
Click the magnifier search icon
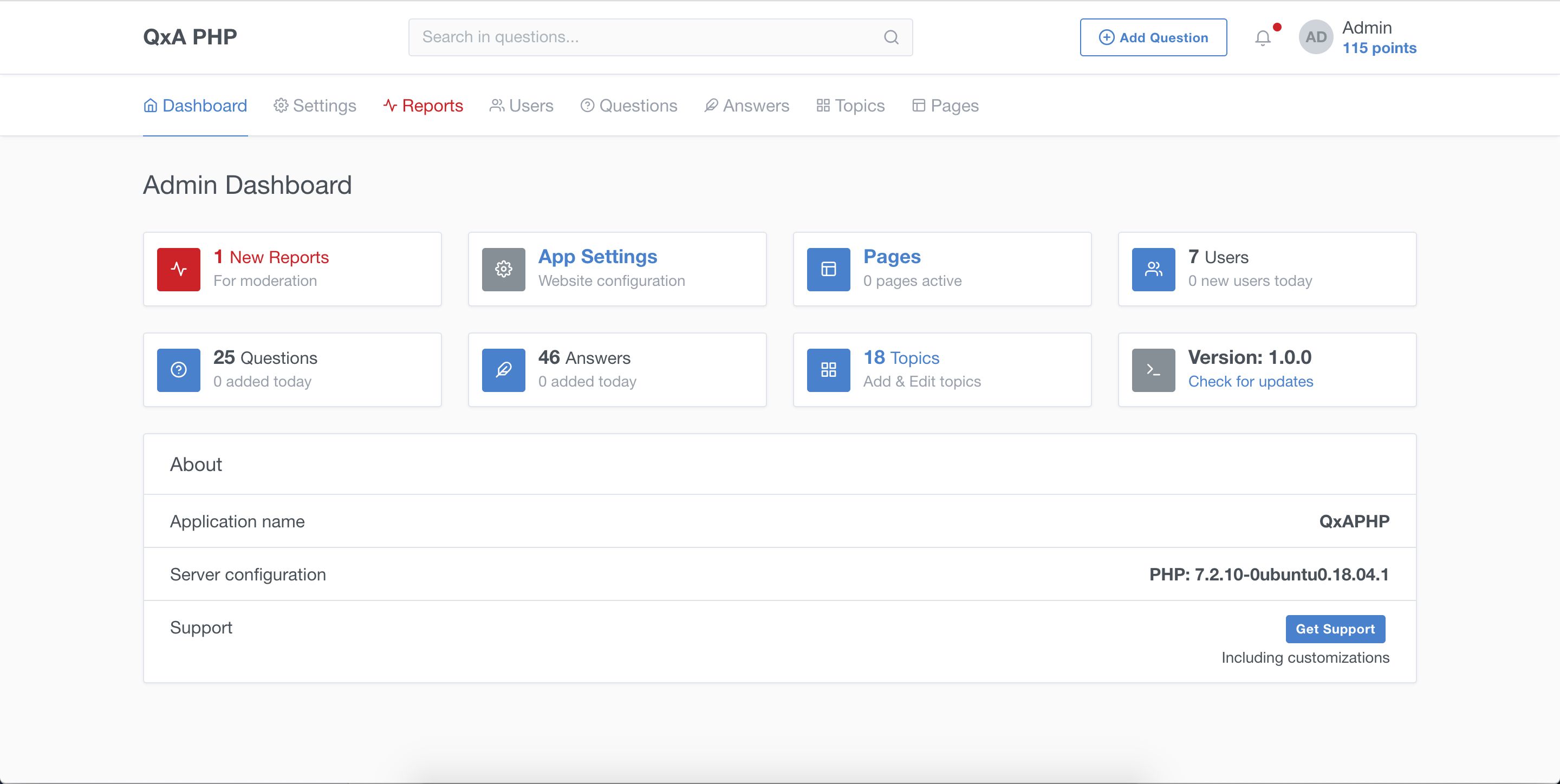pos(891,37)
